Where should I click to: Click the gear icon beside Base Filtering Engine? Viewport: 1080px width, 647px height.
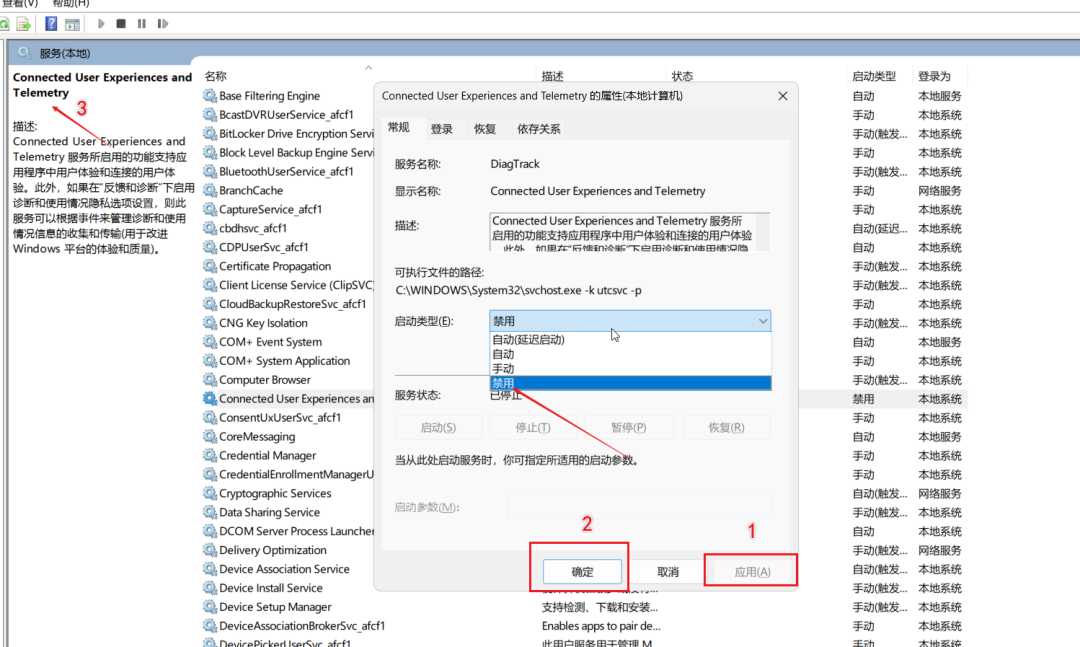tap(210, 96)
